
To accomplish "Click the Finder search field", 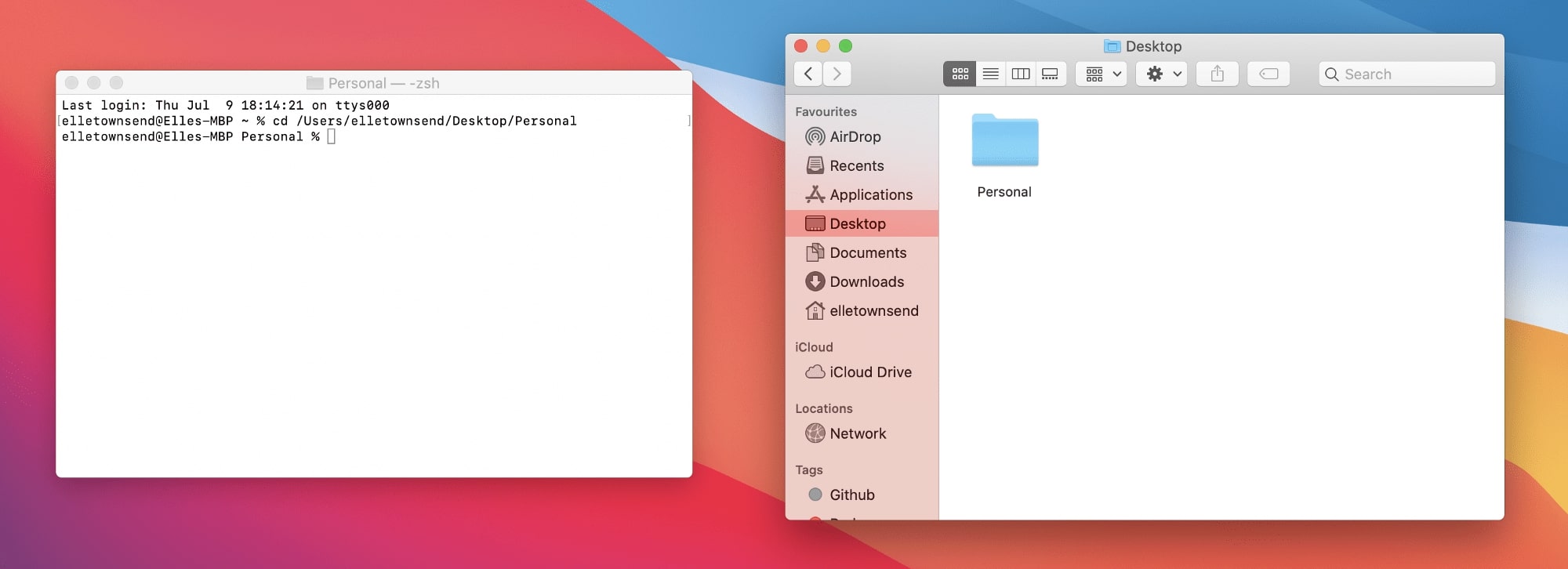I will [1406, 74].
